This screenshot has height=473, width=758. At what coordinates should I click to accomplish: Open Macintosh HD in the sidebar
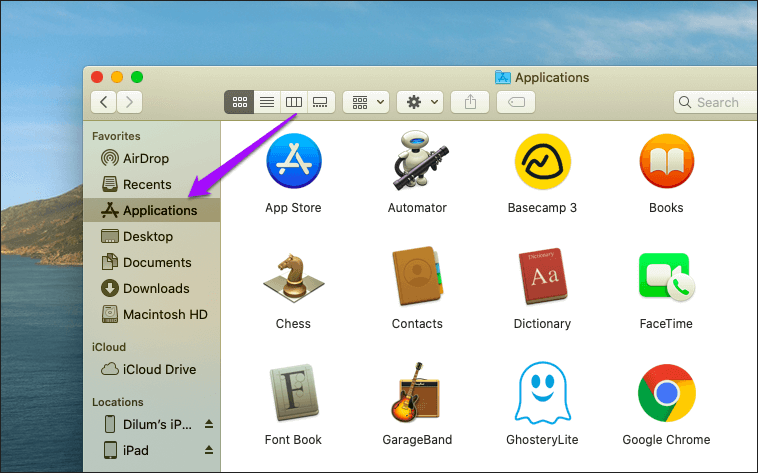pos(152,315)
